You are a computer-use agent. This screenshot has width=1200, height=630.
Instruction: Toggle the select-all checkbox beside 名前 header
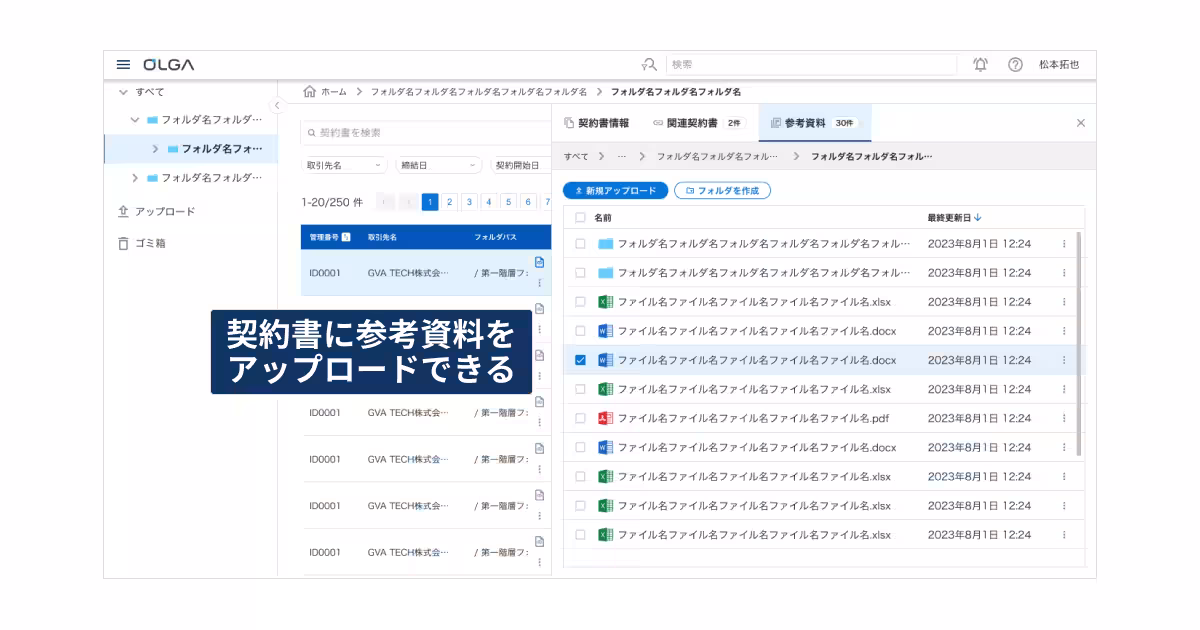pyautogui.click(x=580, y=217)
